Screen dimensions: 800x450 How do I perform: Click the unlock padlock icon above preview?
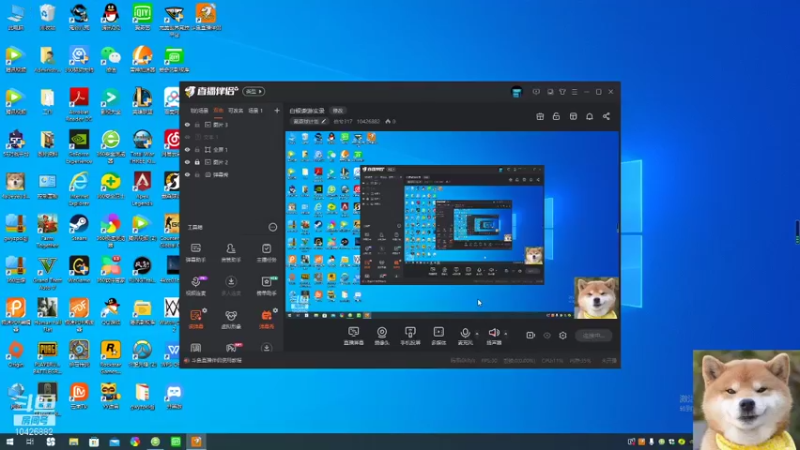[556, 116]
